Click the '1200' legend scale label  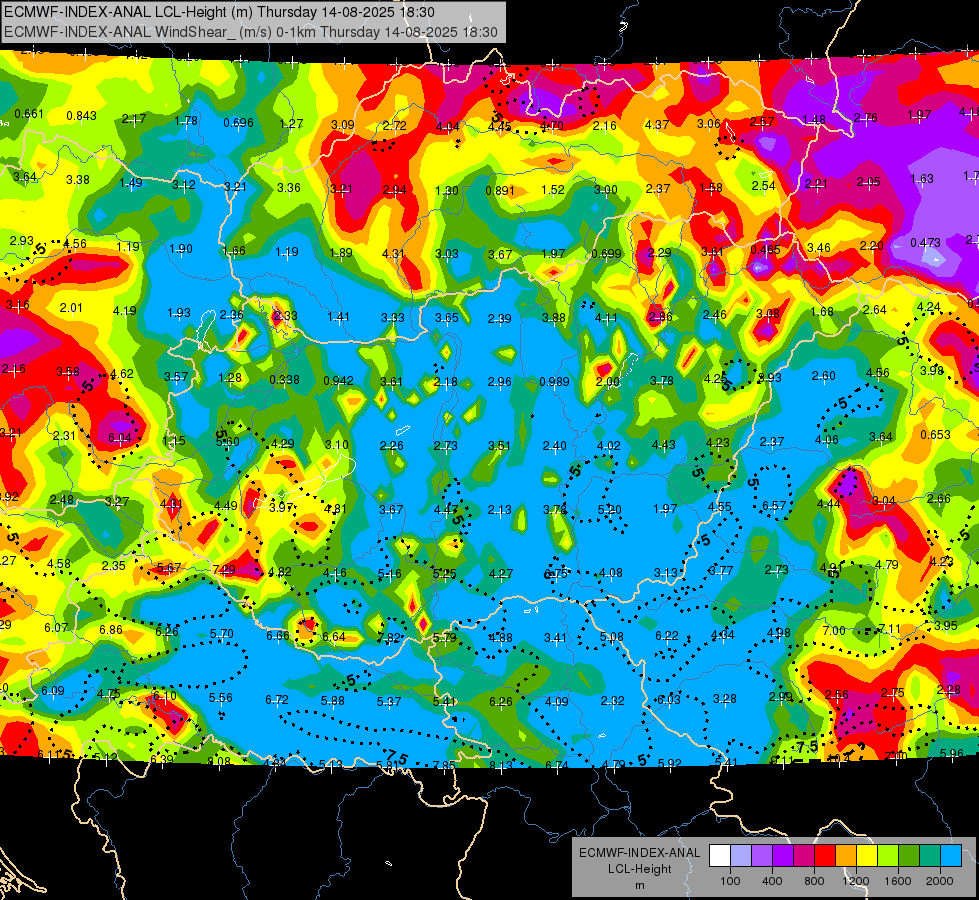point(856,881)
